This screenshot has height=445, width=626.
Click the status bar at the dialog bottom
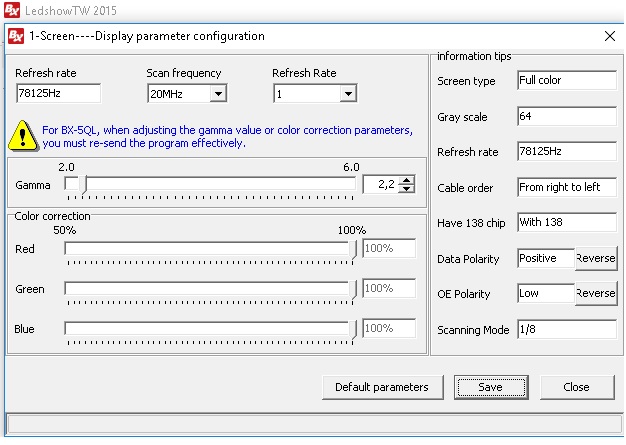click(315, 424)
